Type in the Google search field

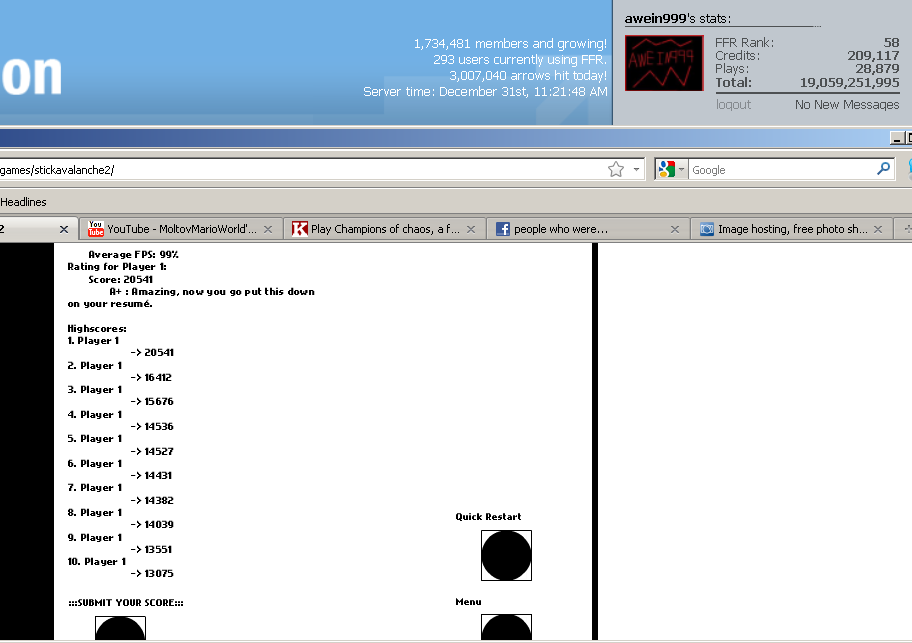[780, 170]
